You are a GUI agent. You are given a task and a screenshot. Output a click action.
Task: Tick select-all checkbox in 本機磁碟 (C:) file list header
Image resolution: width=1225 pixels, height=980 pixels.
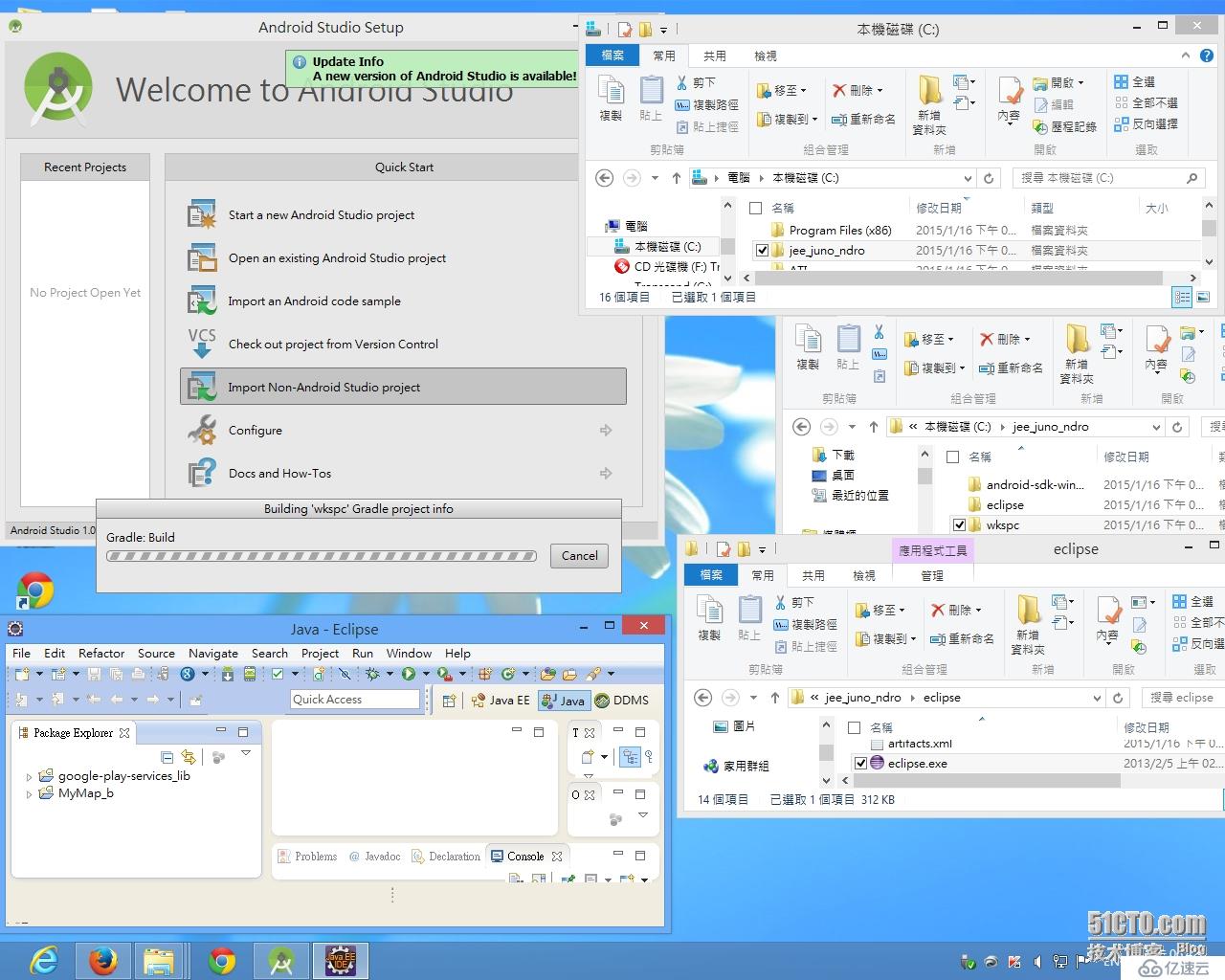[x=755, y=208]
